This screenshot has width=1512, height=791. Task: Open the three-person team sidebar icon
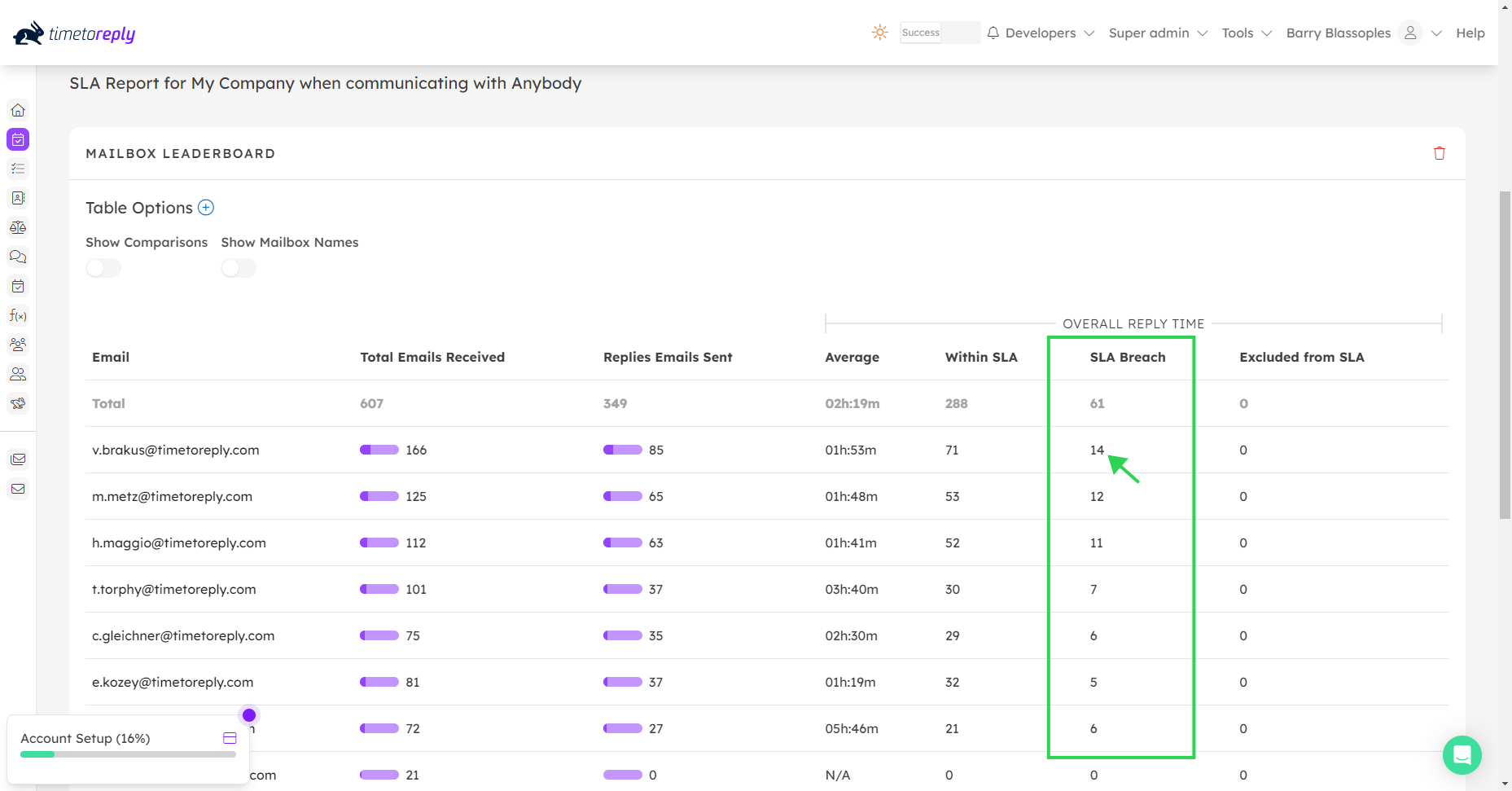coord(18,345)
